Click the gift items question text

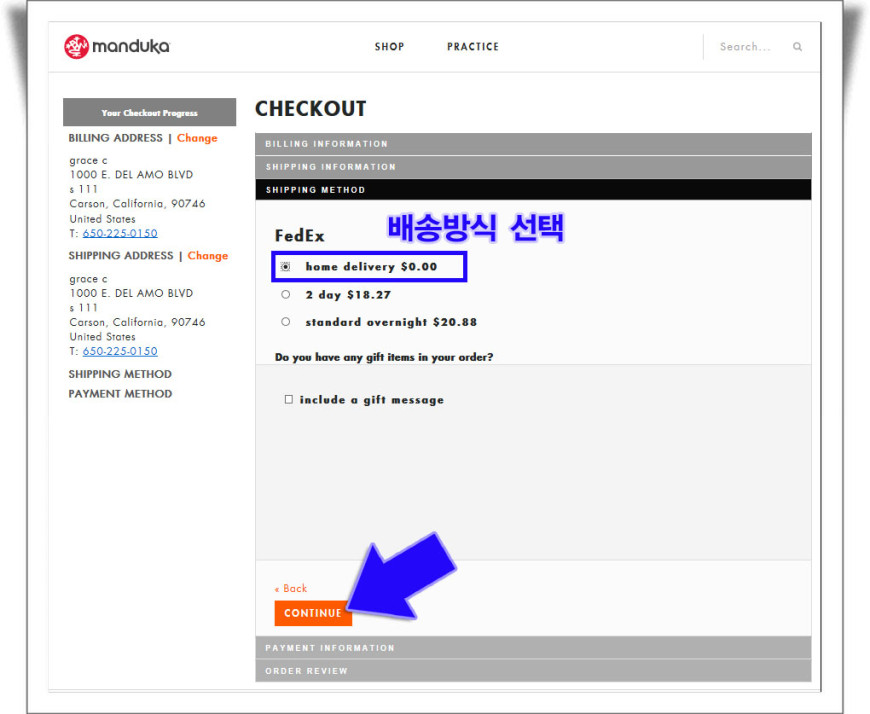coord(384,357)
